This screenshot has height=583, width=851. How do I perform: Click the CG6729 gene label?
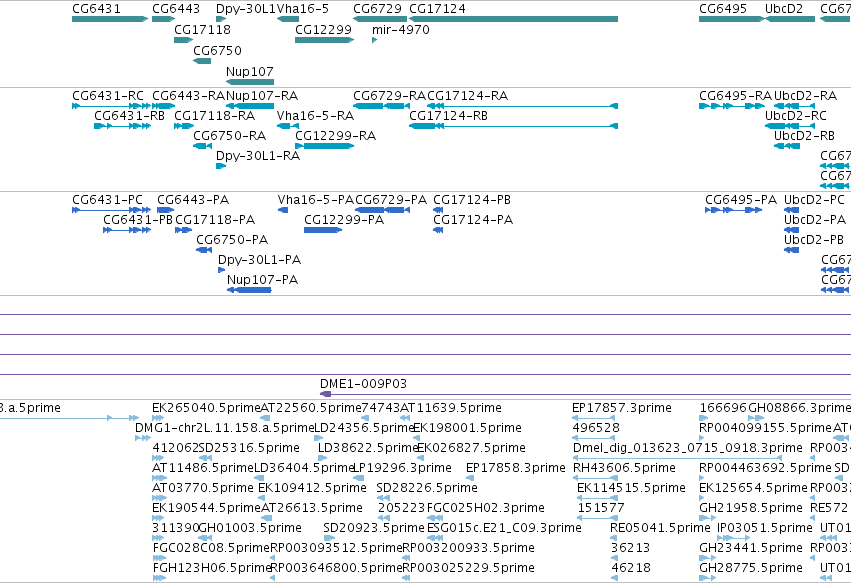[377, 9]
